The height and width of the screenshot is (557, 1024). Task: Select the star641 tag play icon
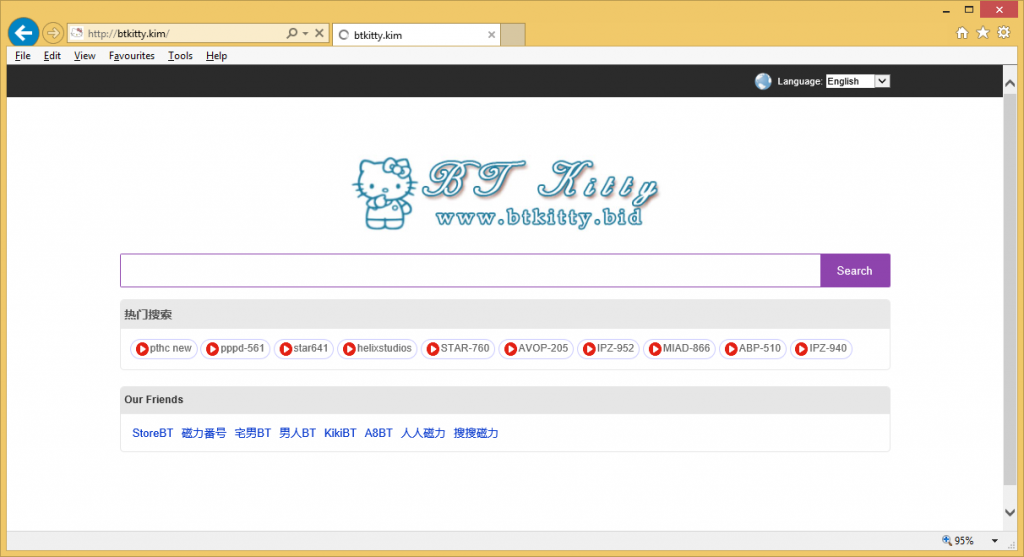coord(285,349)
